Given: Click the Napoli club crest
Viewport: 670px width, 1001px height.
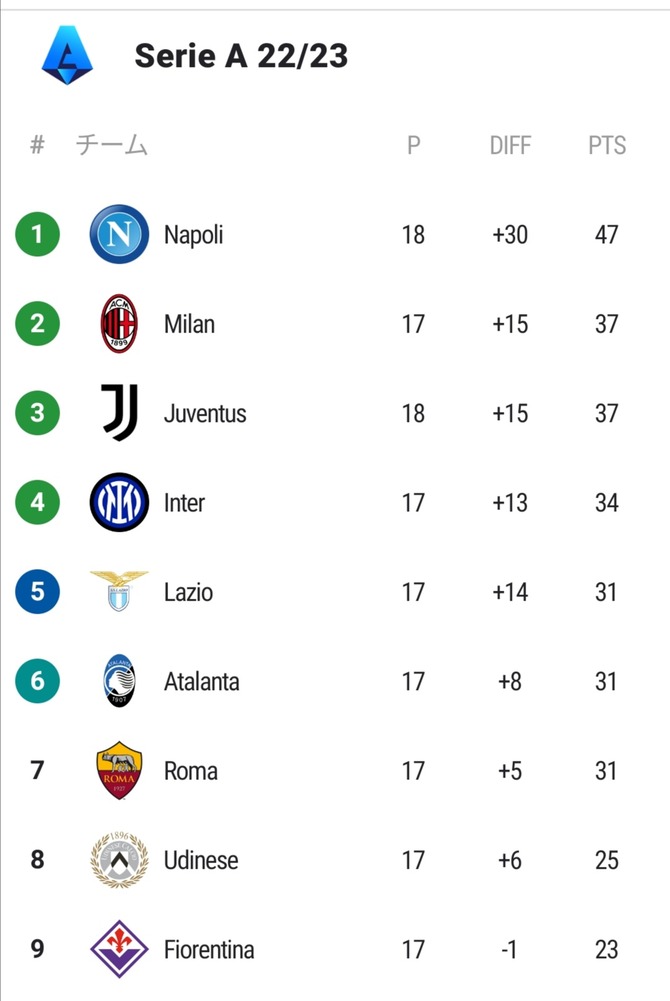Looking at the screenshot, I should pyautogui.click(x=119, y=235).
